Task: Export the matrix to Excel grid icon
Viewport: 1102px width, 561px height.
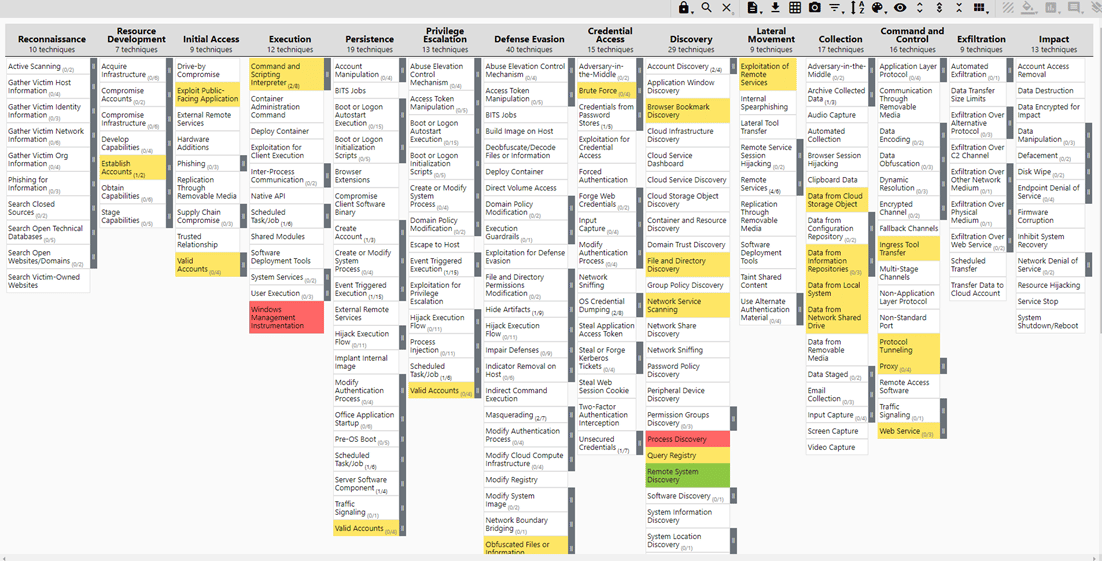Action: tap(795, 8)
